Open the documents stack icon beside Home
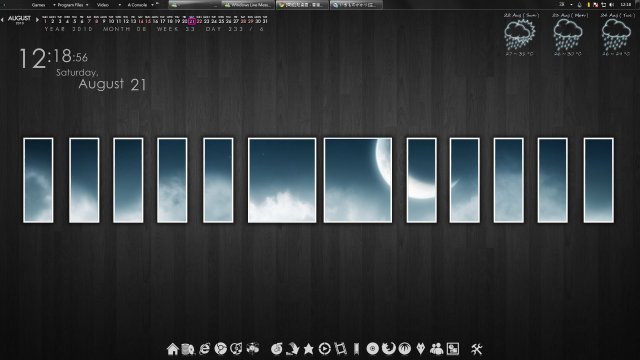This screenshot has height=360, width=640. [188, 349]
